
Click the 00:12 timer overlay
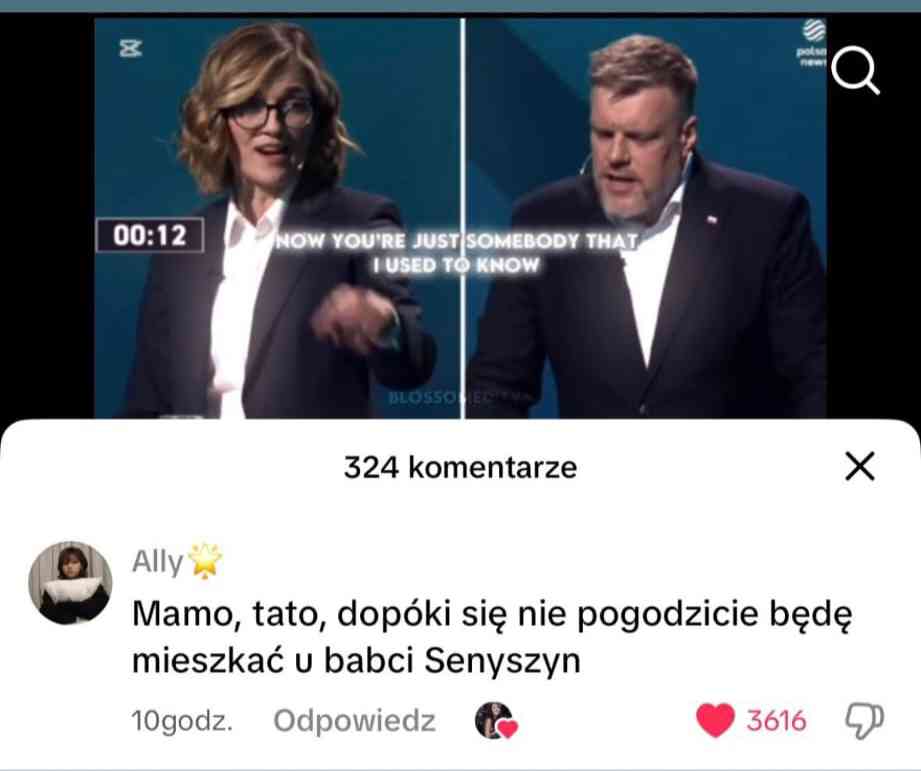click(150, 235)
